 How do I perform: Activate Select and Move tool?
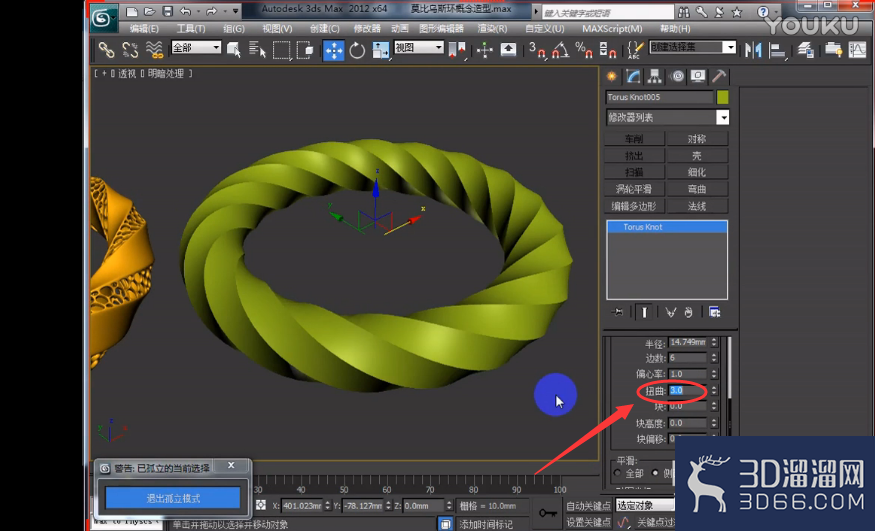pos(334,50)
